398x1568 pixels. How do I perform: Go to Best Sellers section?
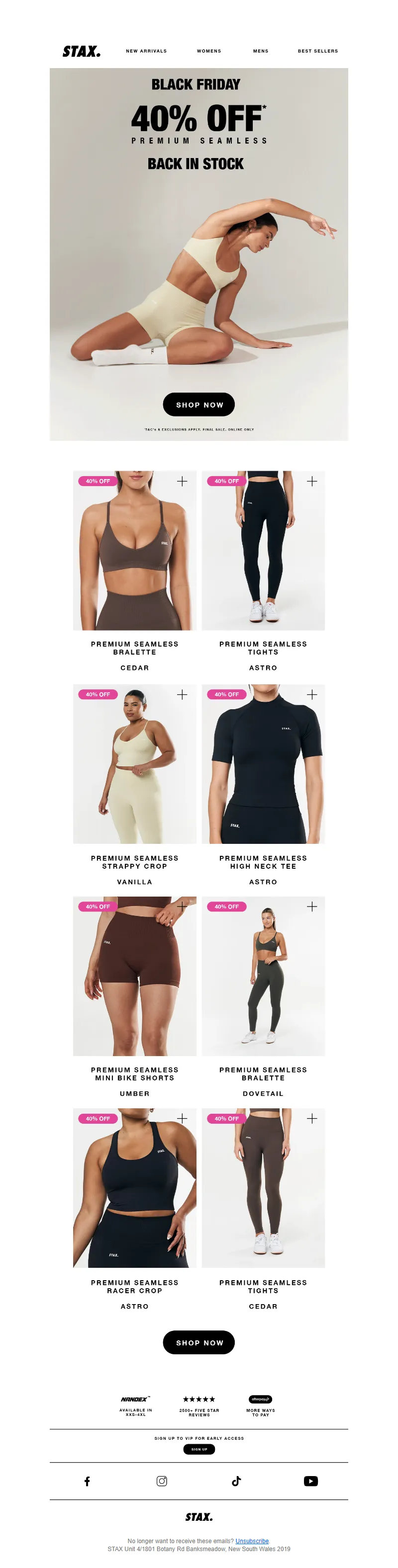click(x=317, y=51)
